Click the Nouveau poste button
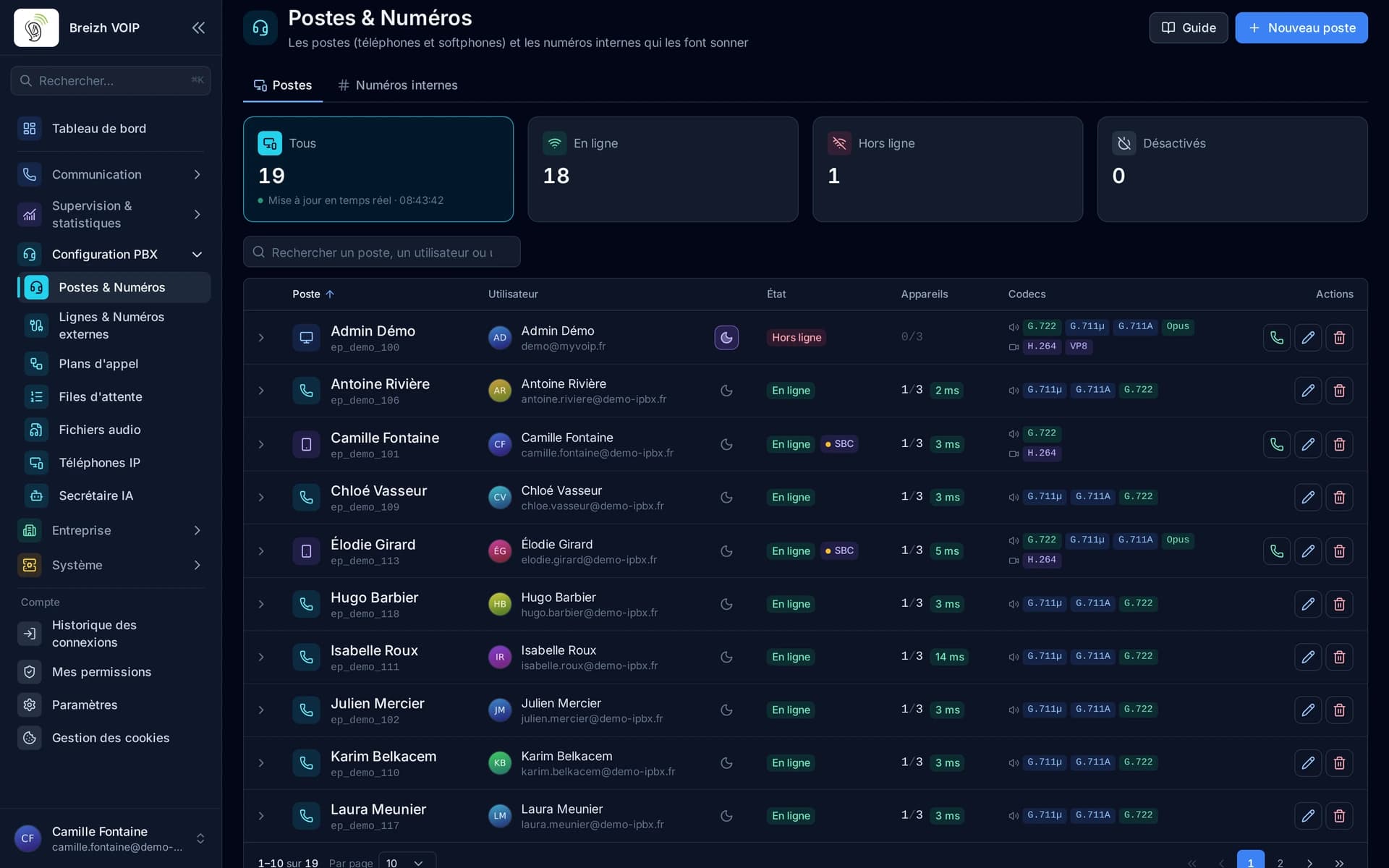The width and height of the screenshot is (1389, 868). pos(1301,27)
